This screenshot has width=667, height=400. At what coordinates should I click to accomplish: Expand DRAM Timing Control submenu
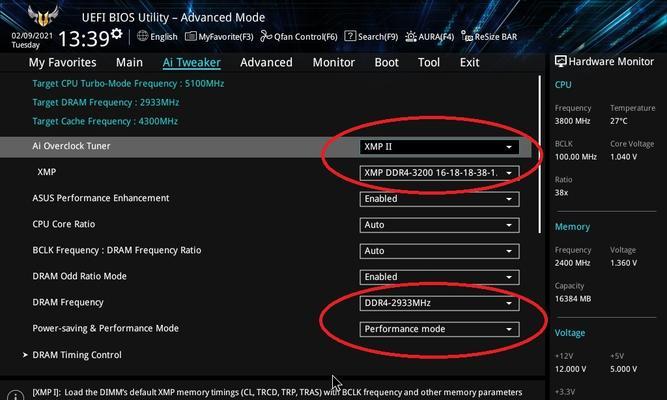[77, 355]
